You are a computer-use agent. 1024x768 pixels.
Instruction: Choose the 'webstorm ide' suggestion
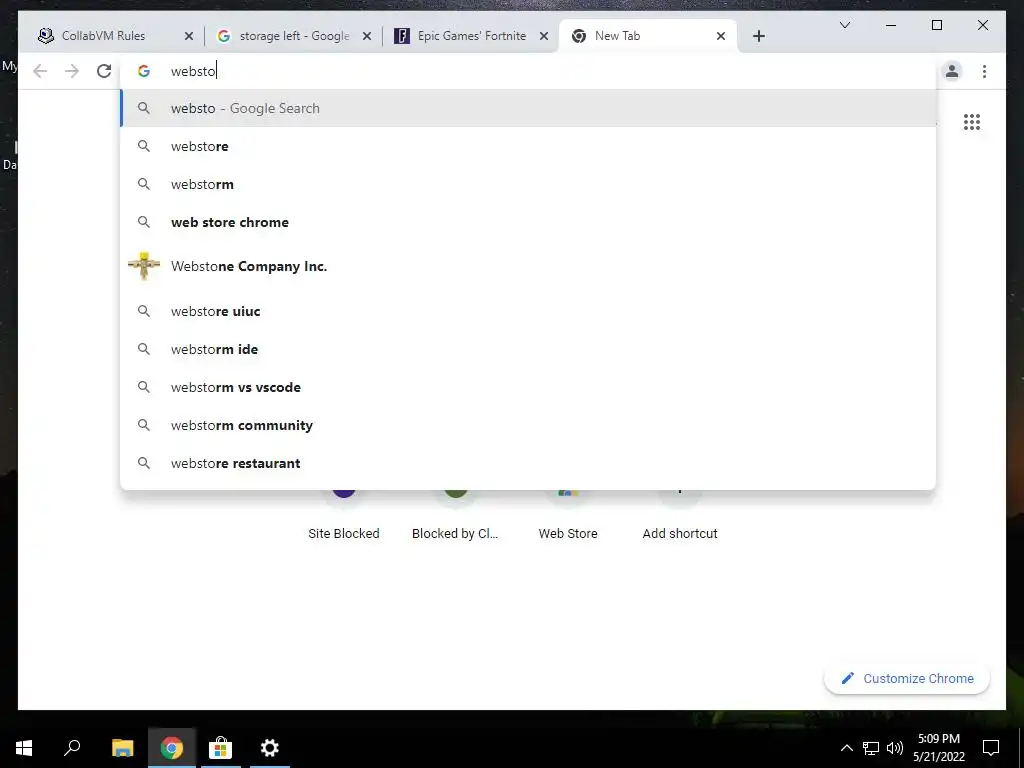tap(528, 349)
